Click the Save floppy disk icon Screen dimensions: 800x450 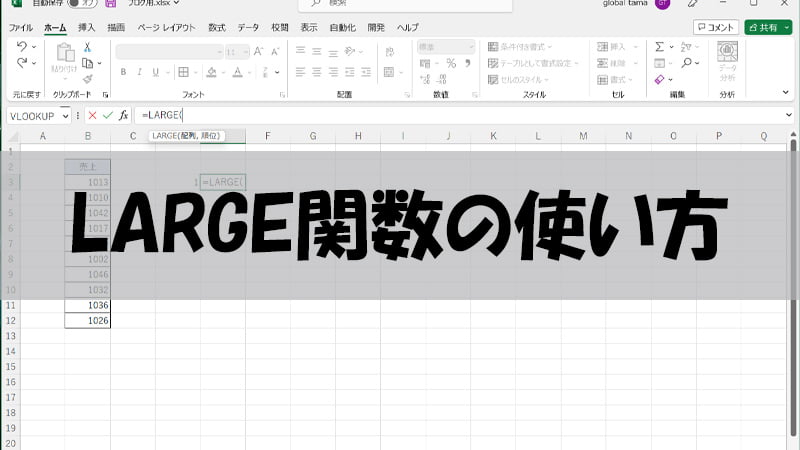[109, 4]
